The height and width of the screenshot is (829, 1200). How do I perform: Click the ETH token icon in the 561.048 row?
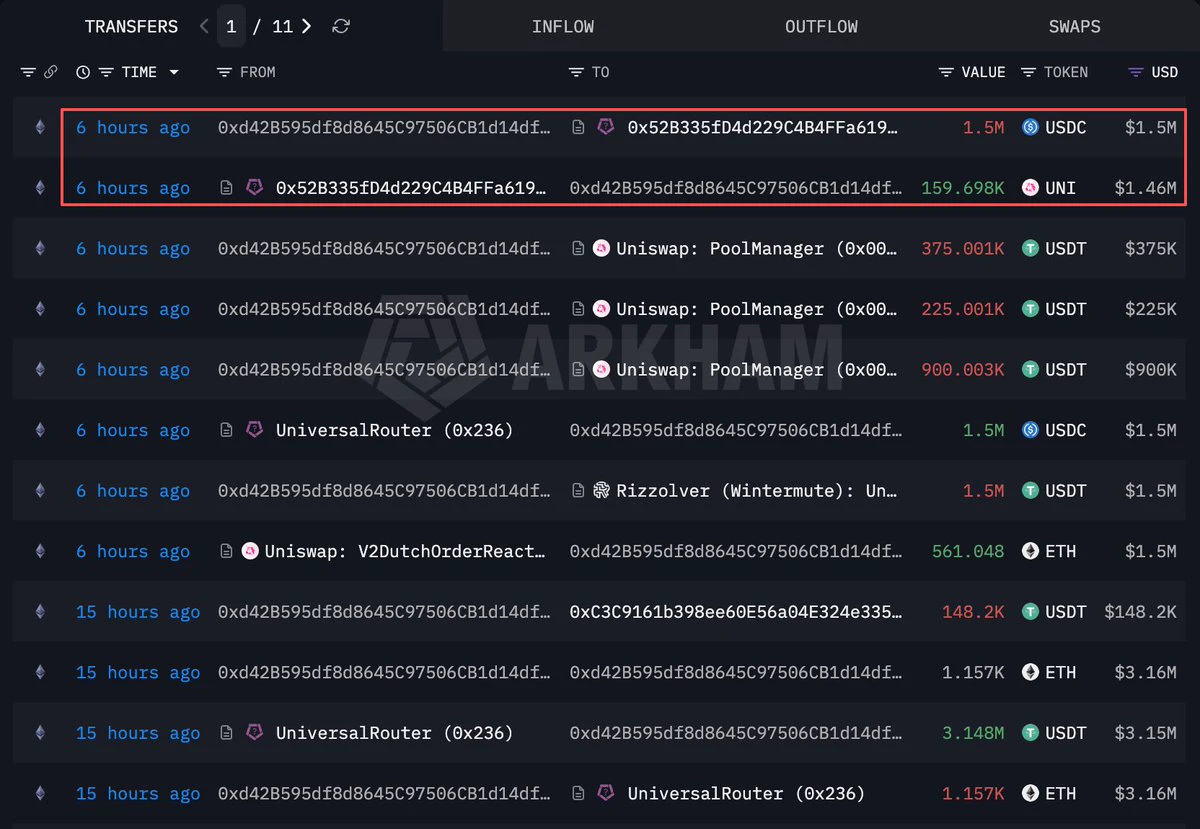pyautogui.click(x=1030, y=551)
